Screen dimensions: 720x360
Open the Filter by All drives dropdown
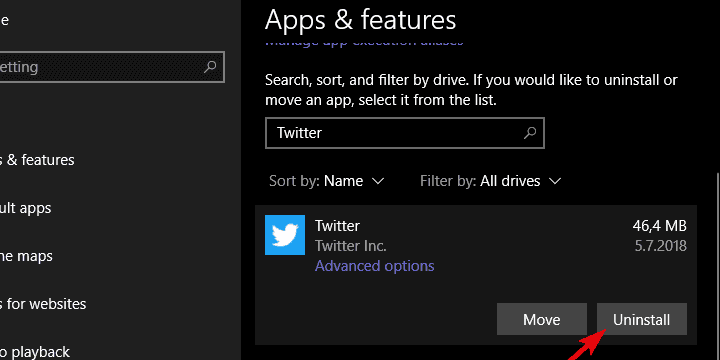pyautogui.click(x=490, y=181)
